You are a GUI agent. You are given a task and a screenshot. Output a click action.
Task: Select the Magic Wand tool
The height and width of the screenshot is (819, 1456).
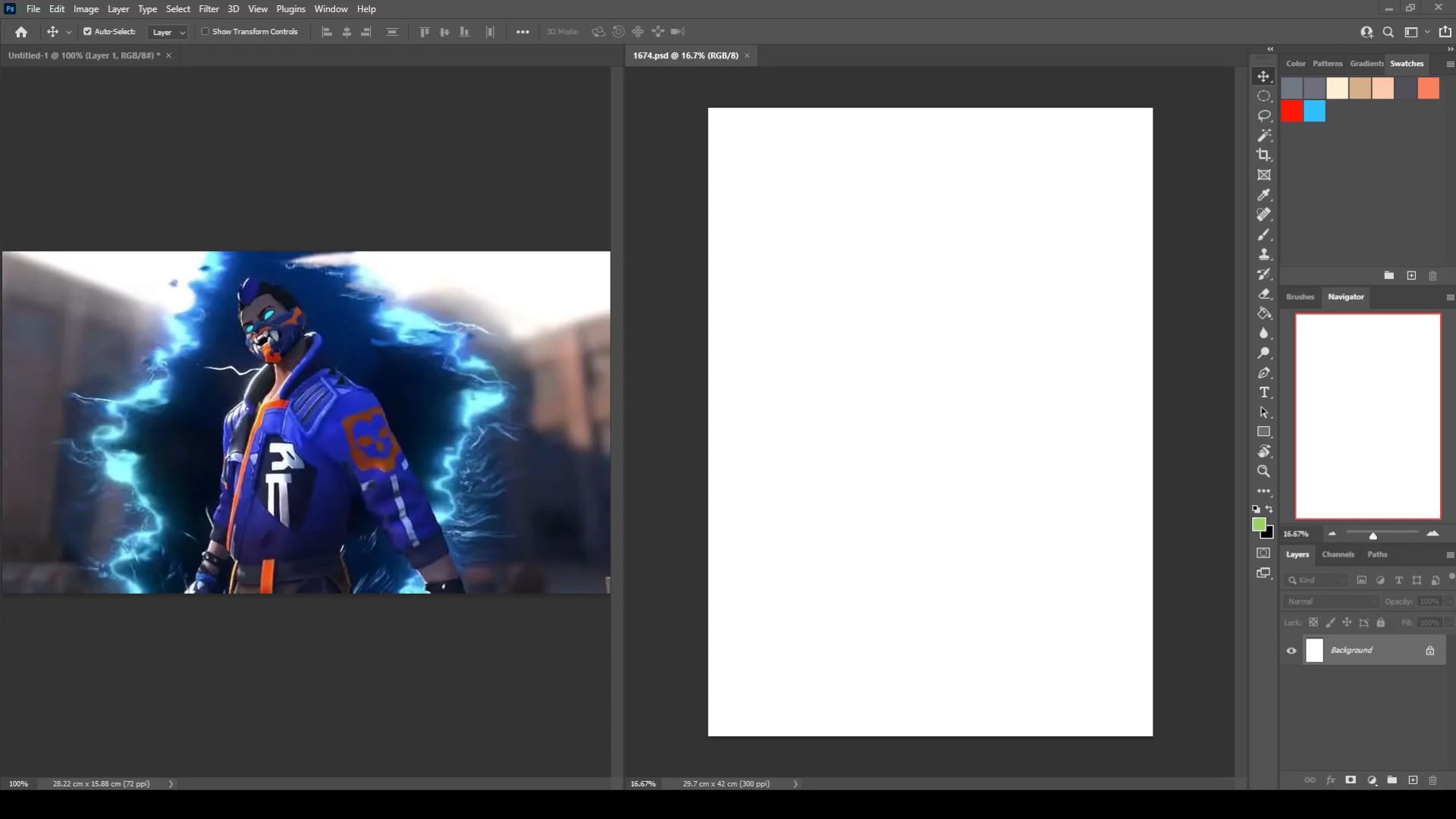(1263, 136)
